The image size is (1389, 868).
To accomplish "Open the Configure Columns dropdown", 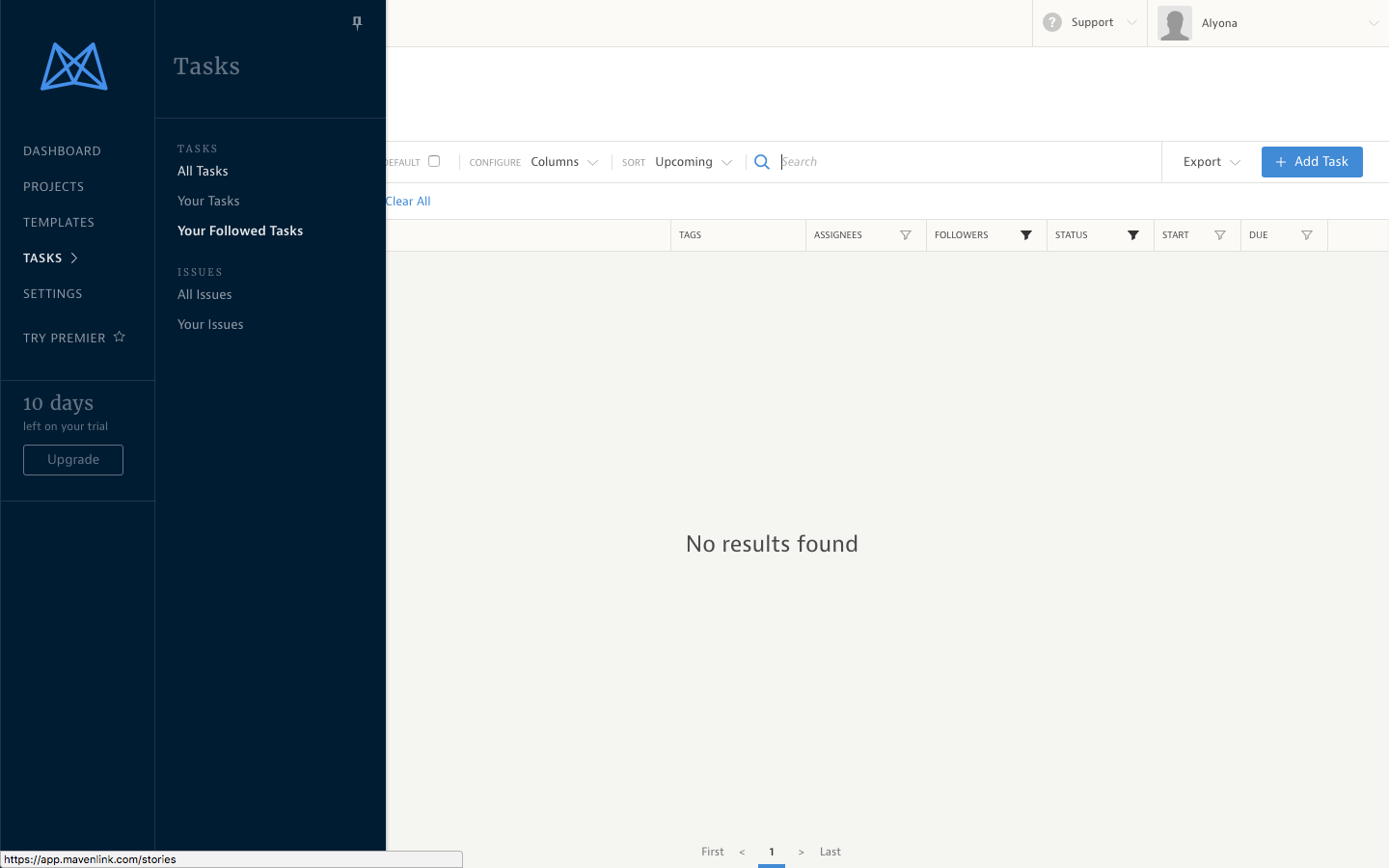I will coord(564,162).
